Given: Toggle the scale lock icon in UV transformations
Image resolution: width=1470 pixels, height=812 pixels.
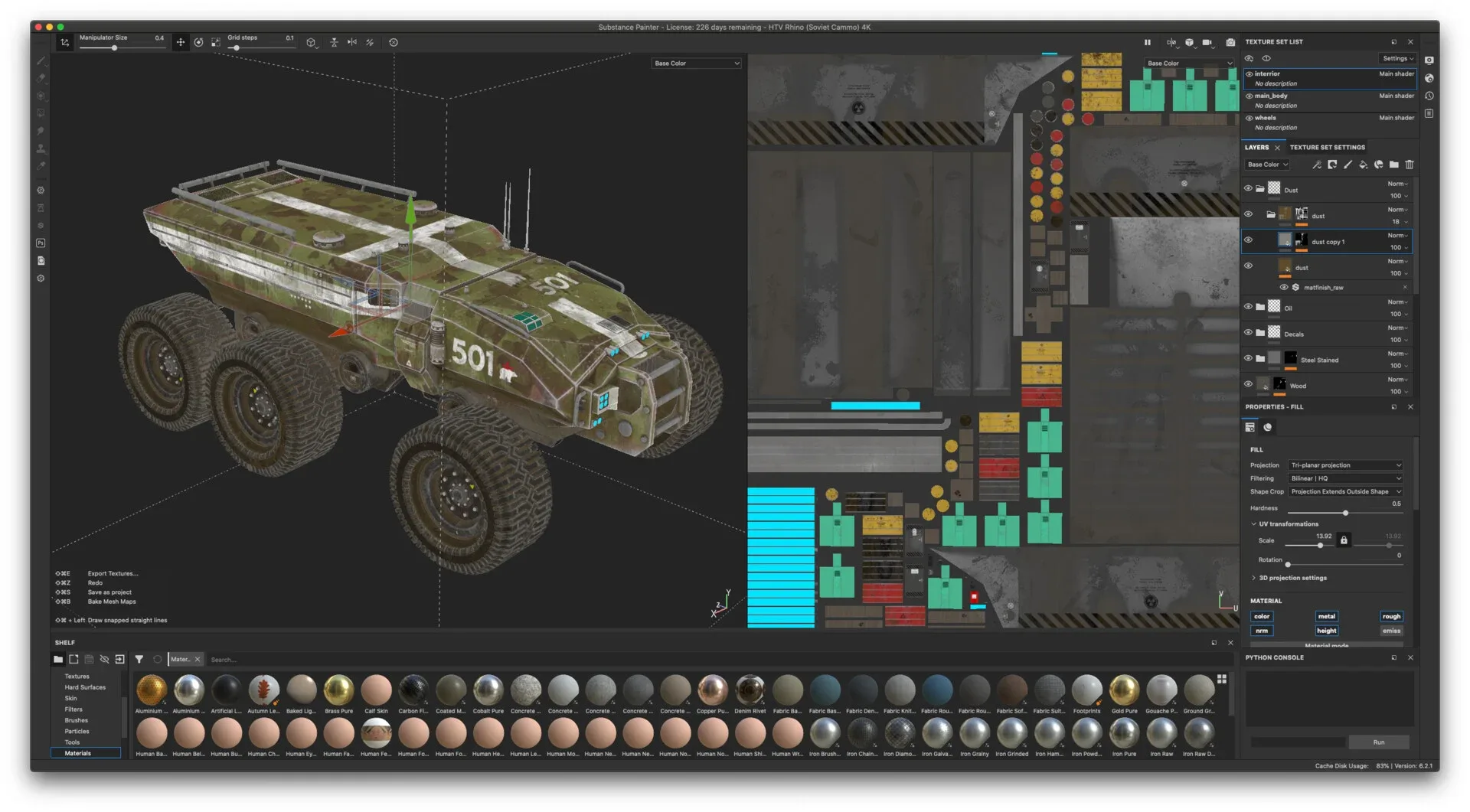Looking at the screenshot, I should [1344, 540].
